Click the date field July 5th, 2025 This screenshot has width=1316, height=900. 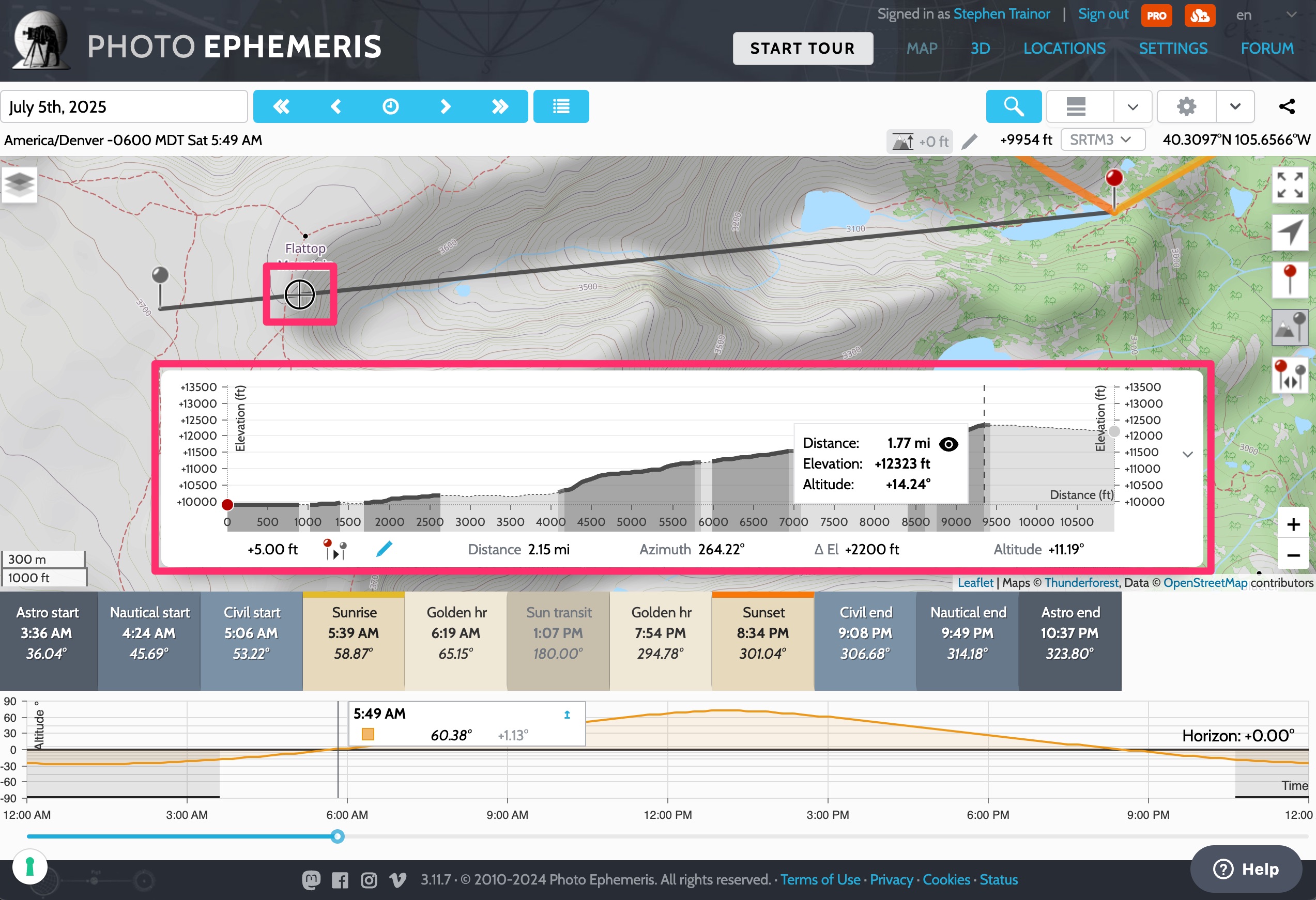[x=124, y=106]
